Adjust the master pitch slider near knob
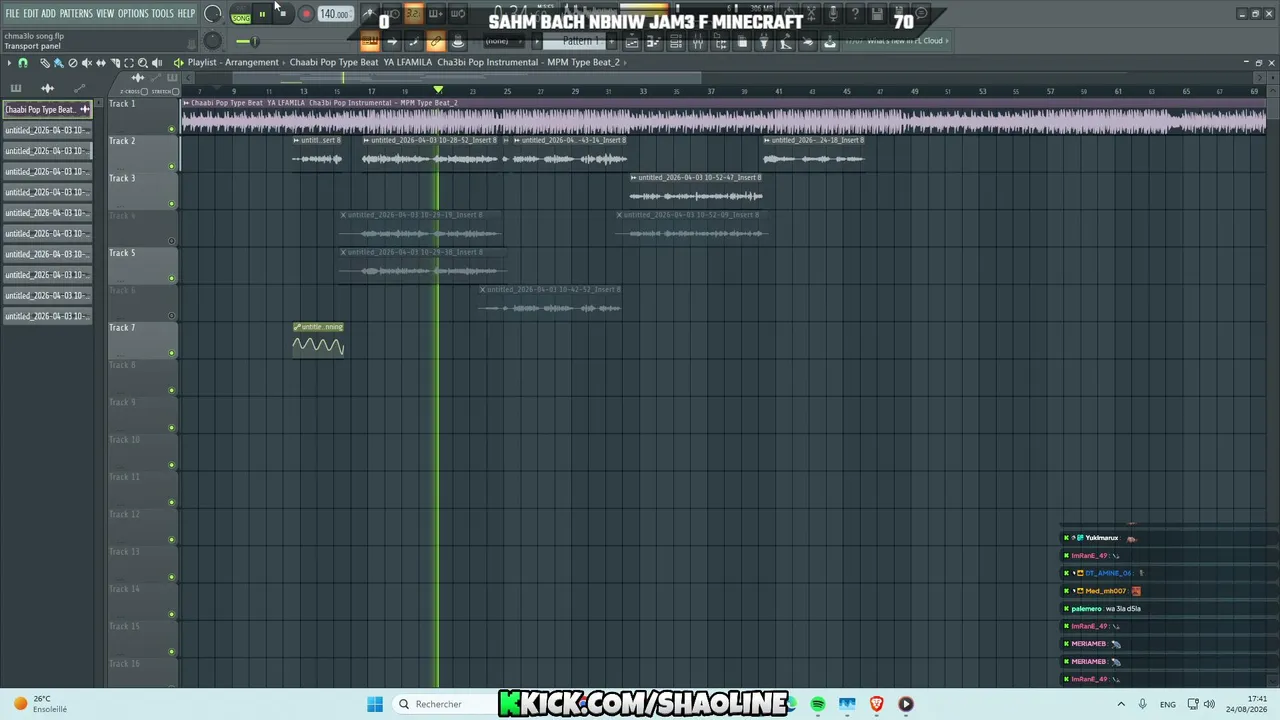This screenshot has width=1280, height=720. click(254, 41)
